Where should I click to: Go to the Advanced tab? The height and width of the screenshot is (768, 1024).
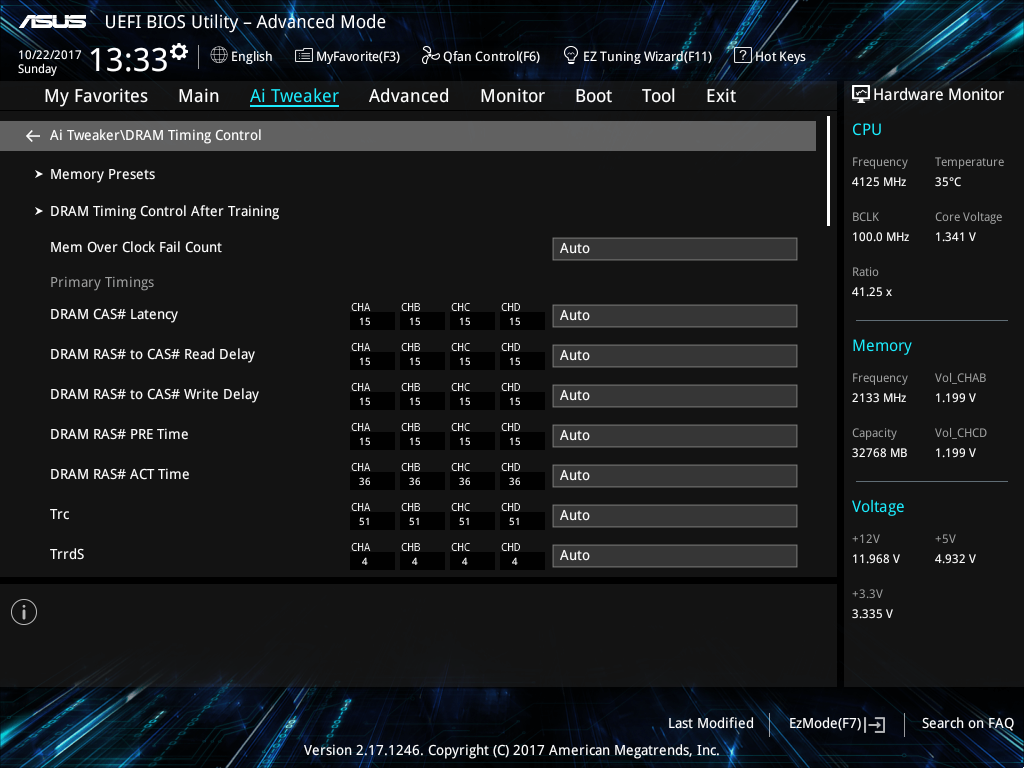[x=409, y=96]
